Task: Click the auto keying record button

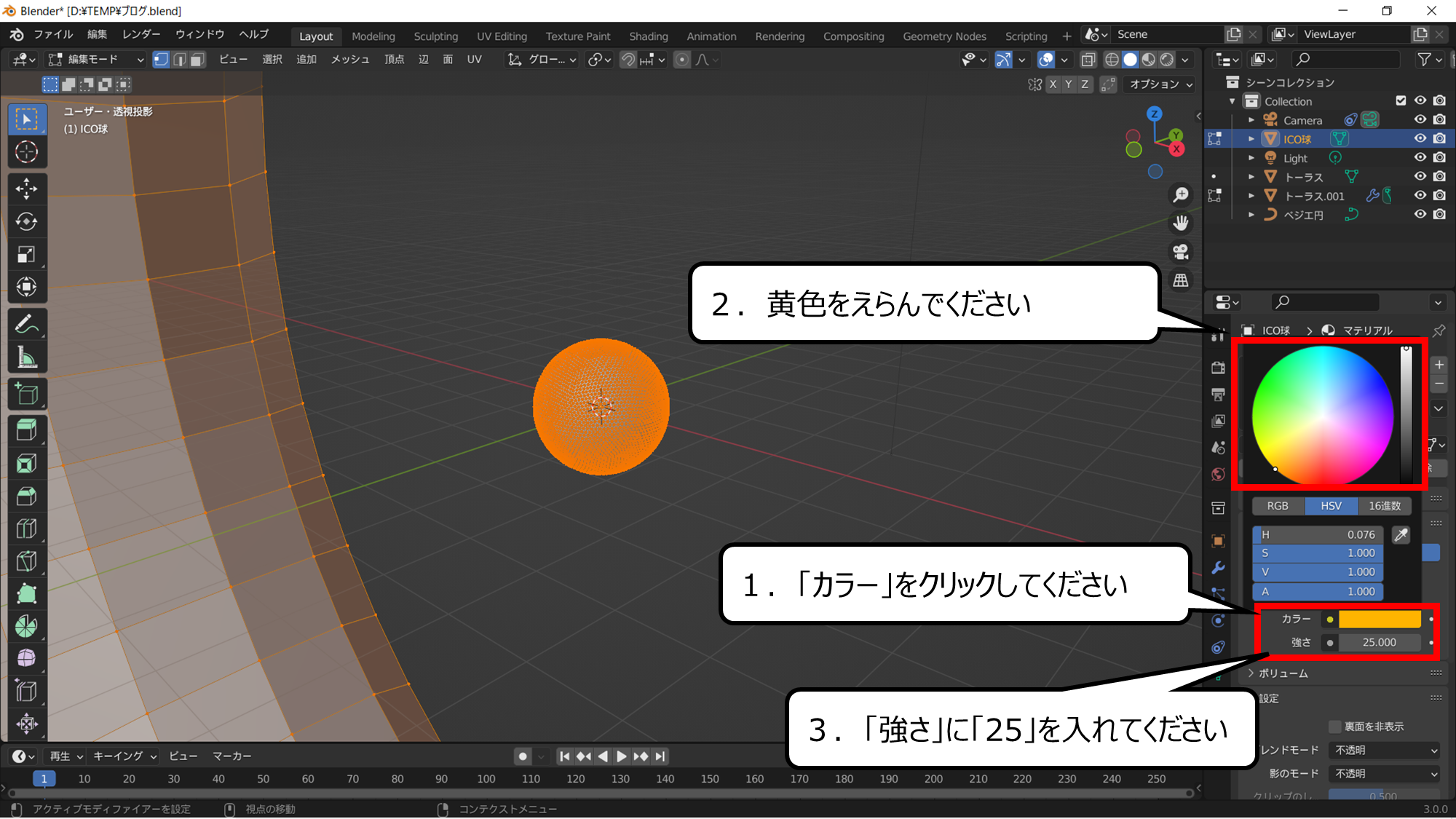Action: [523, 756]
